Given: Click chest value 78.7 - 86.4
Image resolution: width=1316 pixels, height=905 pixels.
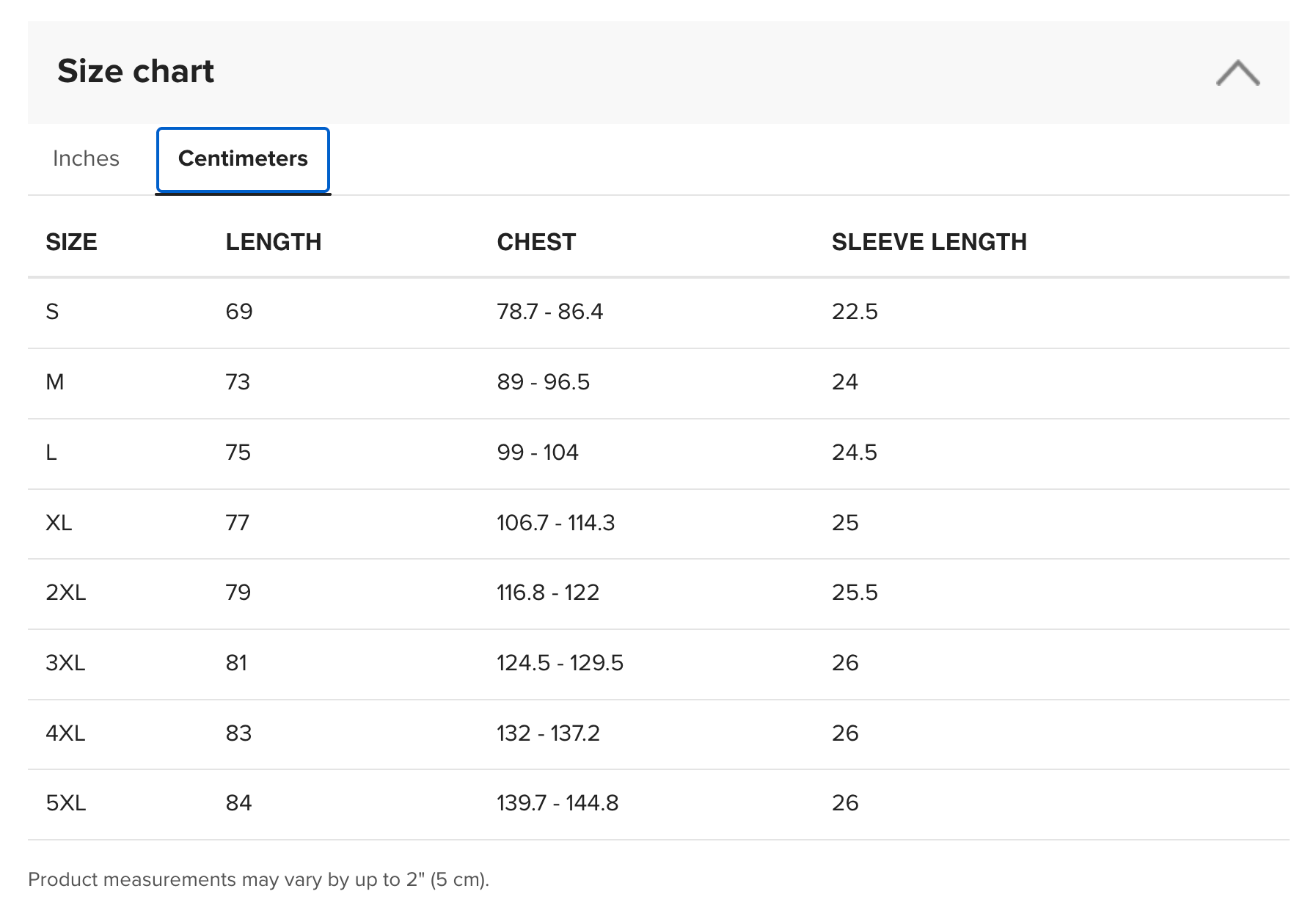Looking at the screenshot, I should 550,312.
